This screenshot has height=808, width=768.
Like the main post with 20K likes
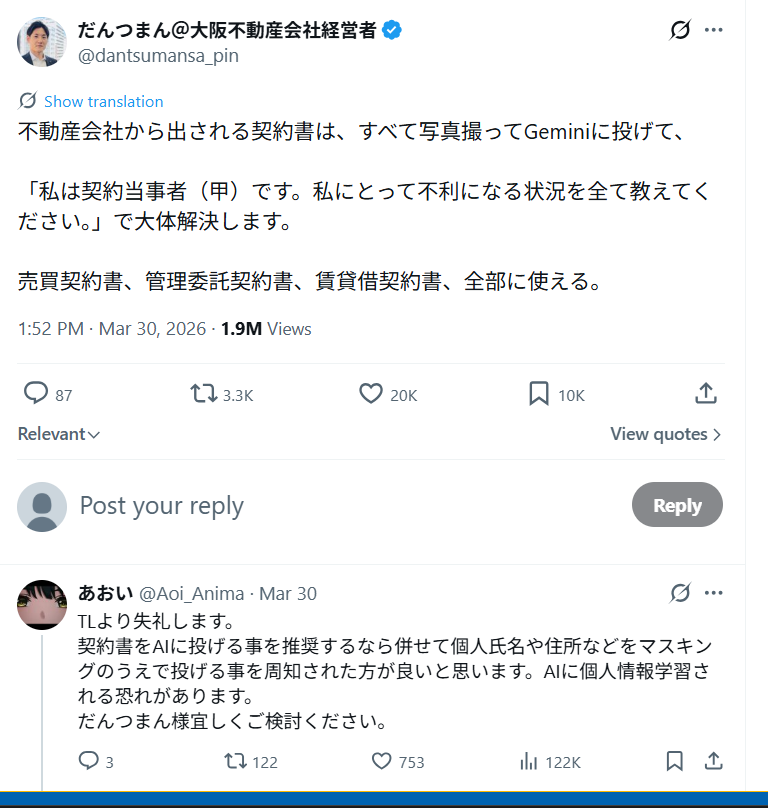[x=371, y=394]
